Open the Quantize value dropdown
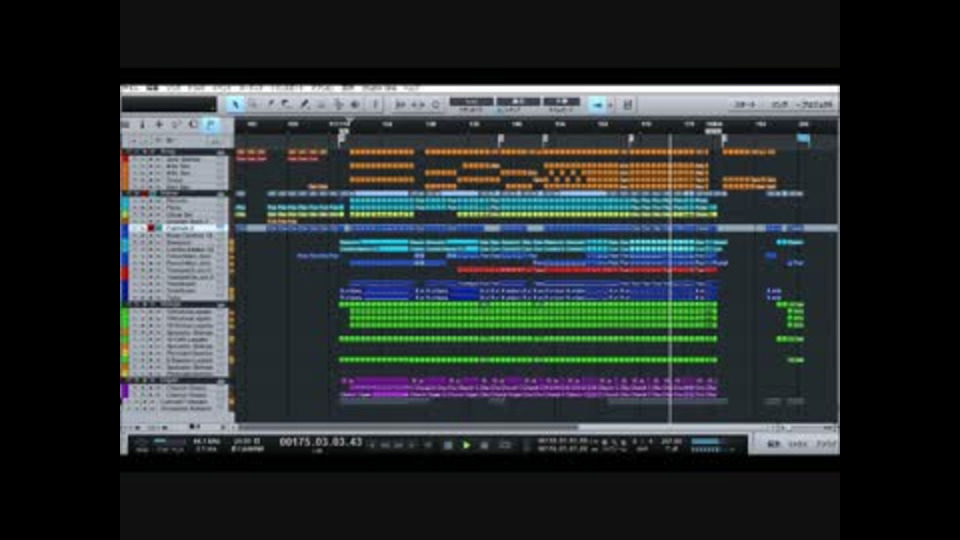960x540 pixels. click(x=471, y=102)
